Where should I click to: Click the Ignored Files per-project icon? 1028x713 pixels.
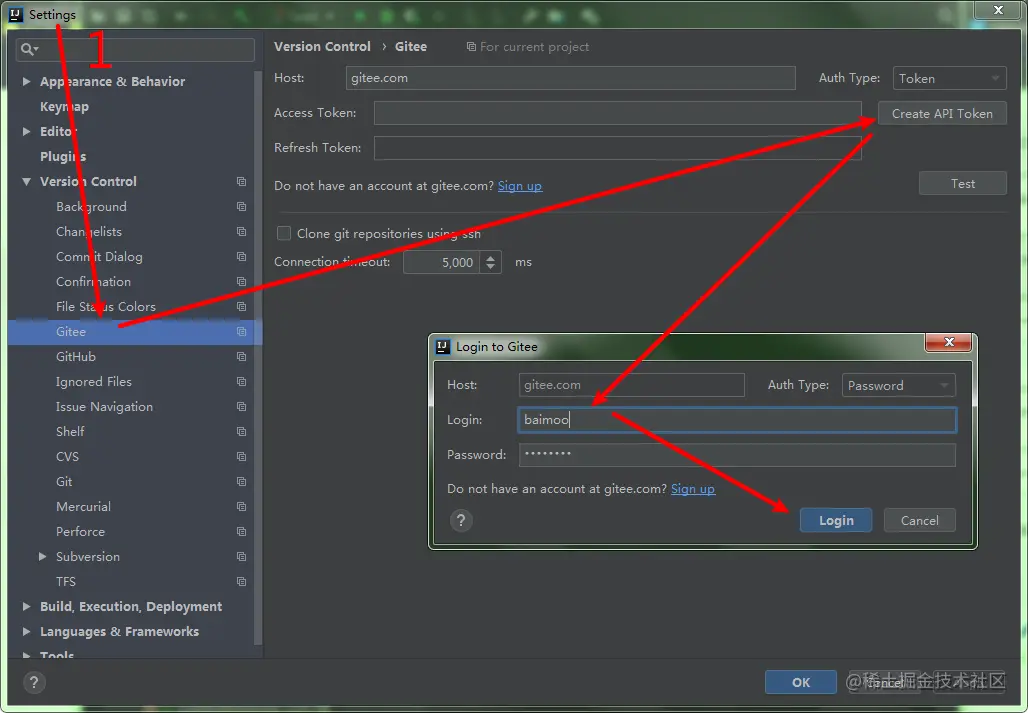241,381
